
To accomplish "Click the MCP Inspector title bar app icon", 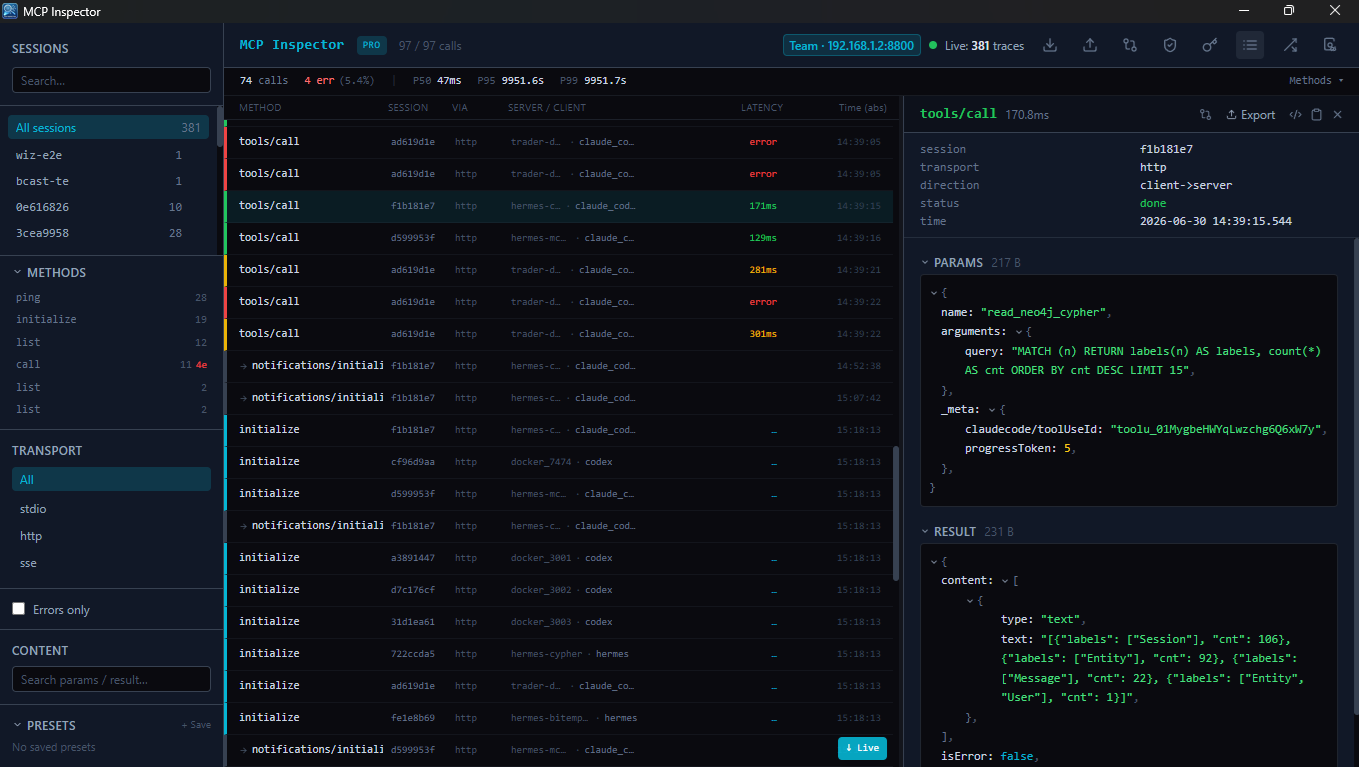I will (11, 11).
